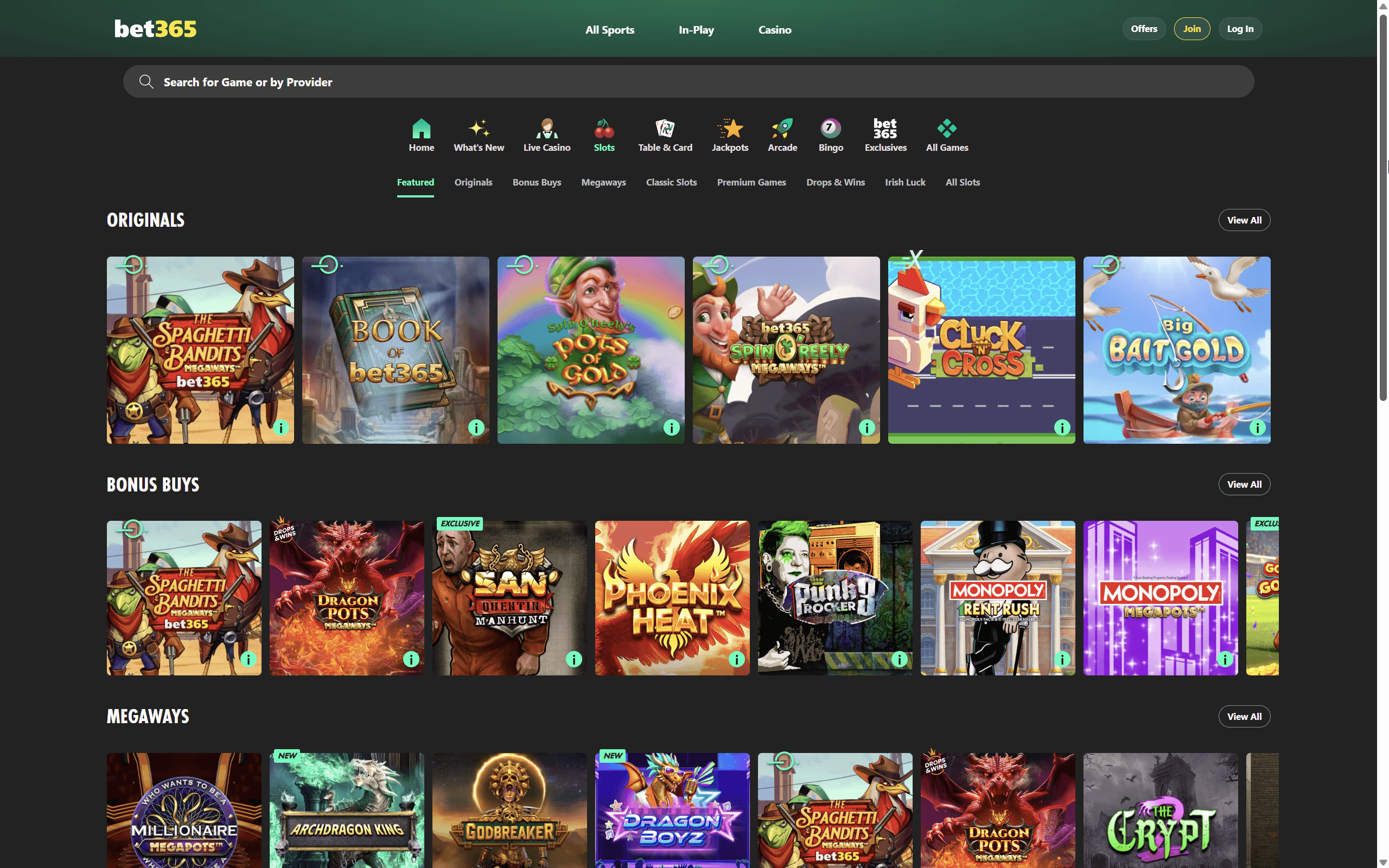The image size is (1389, 868).
Task: Click the Offers button
Action: tap(1144, 29)
